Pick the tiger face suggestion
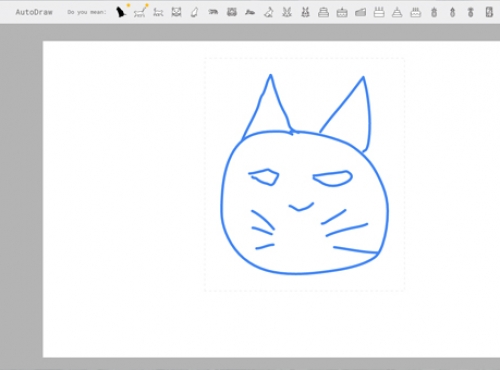 click(x=232, y=12)
